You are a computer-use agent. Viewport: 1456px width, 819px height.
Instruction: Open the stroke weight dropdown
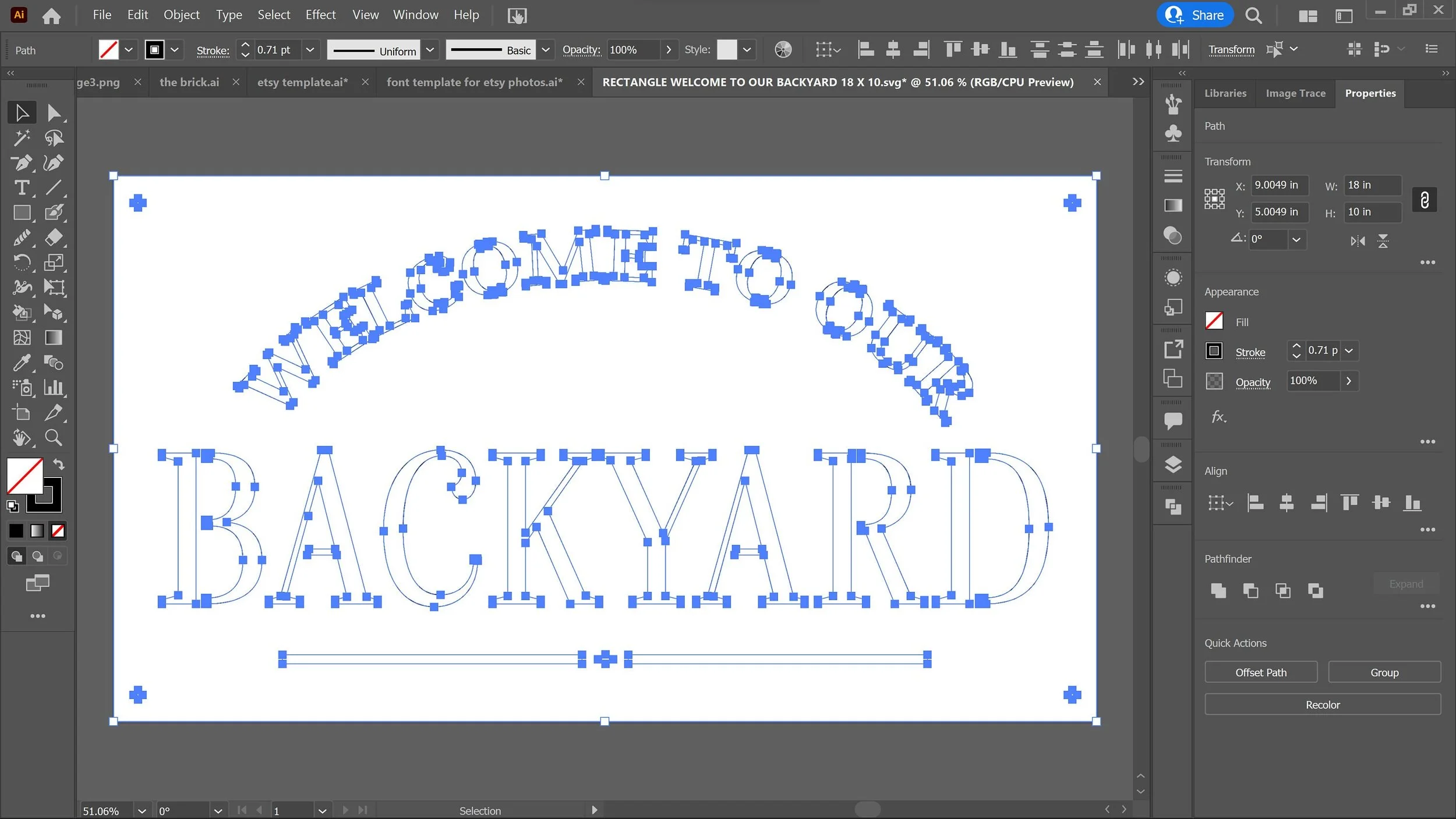tap(310, 50)
